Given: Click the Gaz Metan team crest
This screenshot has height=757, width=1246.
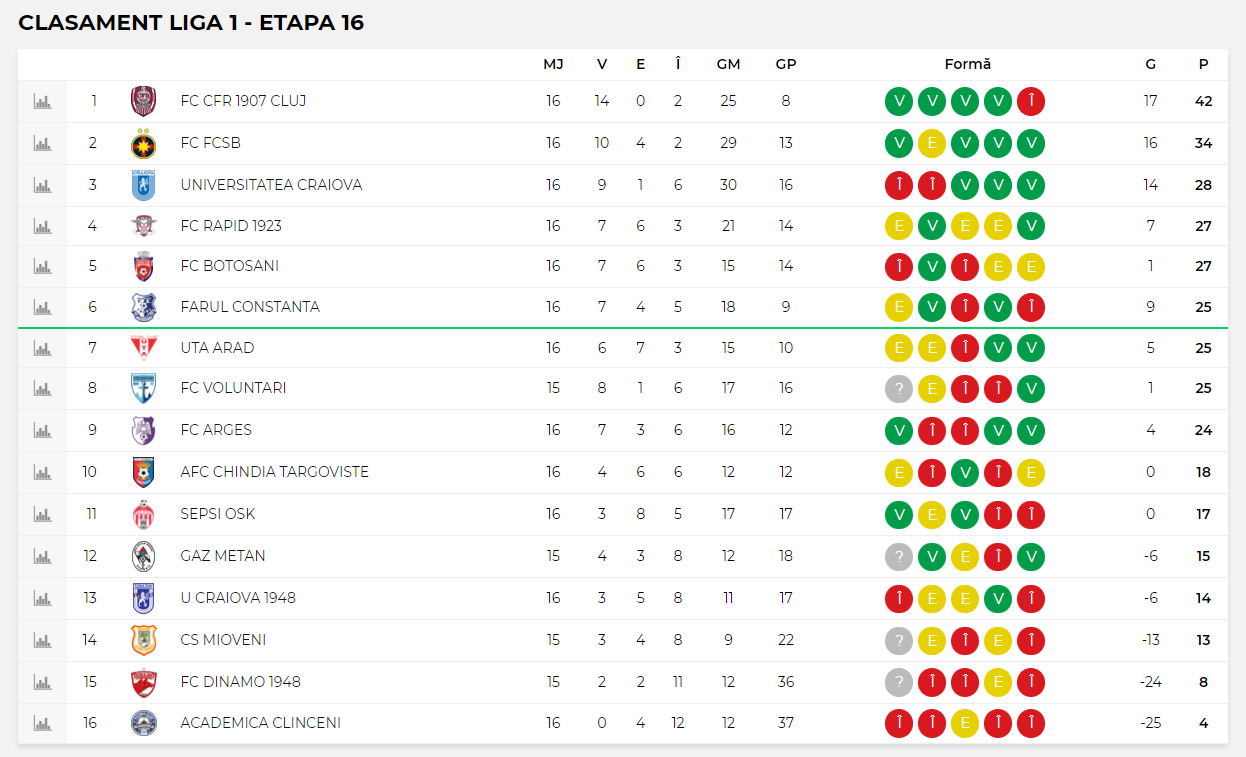Looking at the screenshot, I should [x=144, y=556].
